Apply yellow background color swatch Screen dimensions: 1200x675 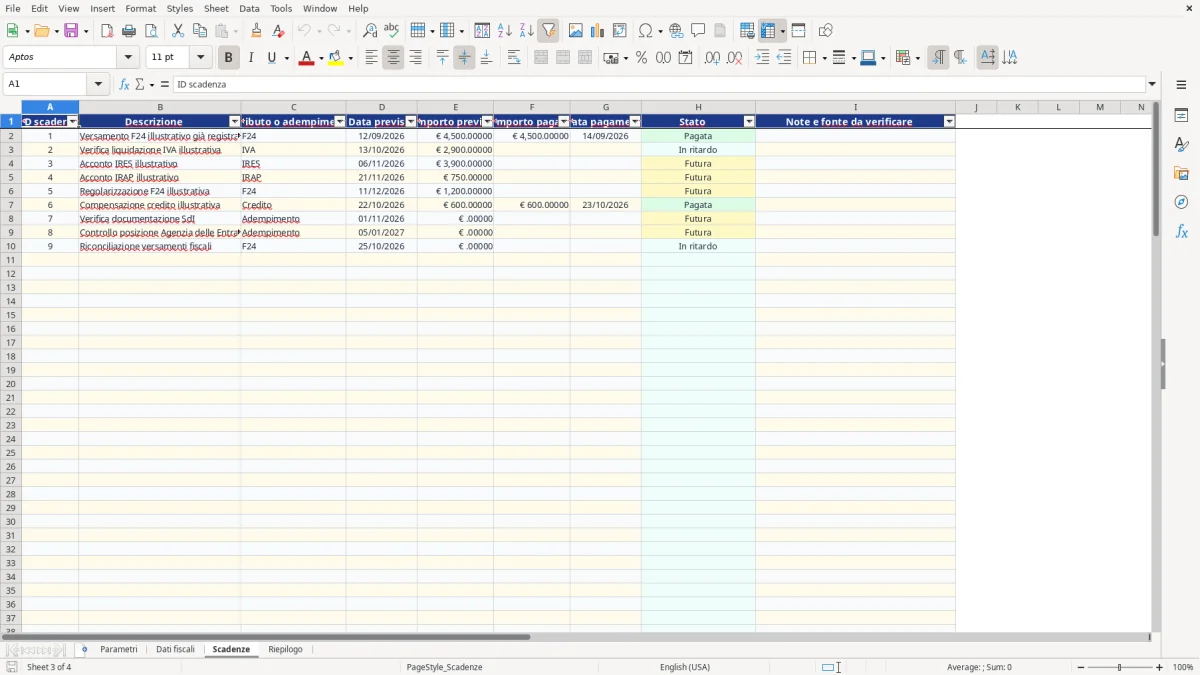(x=336, y=58)
